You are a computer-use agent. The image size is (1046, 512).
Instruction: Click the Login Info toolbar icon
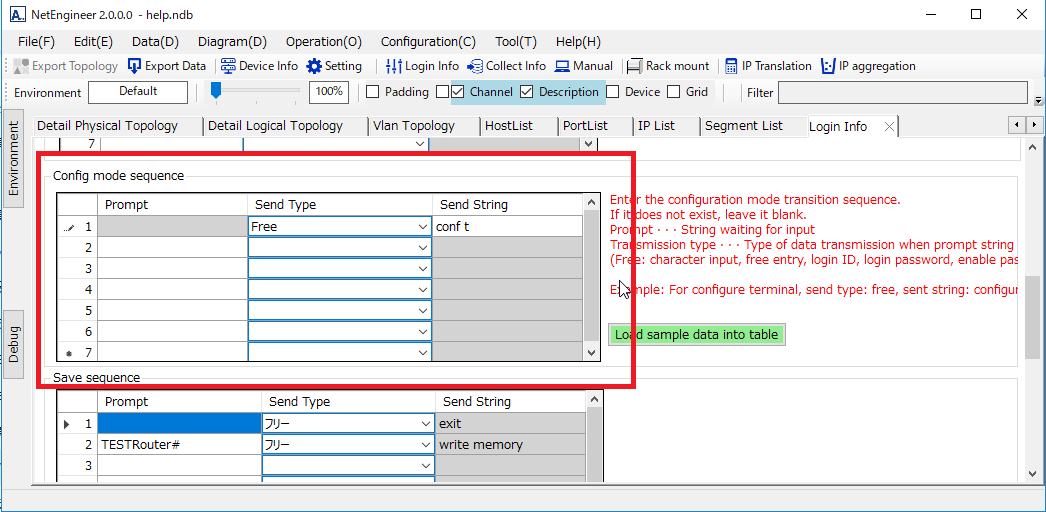point(395,66)
